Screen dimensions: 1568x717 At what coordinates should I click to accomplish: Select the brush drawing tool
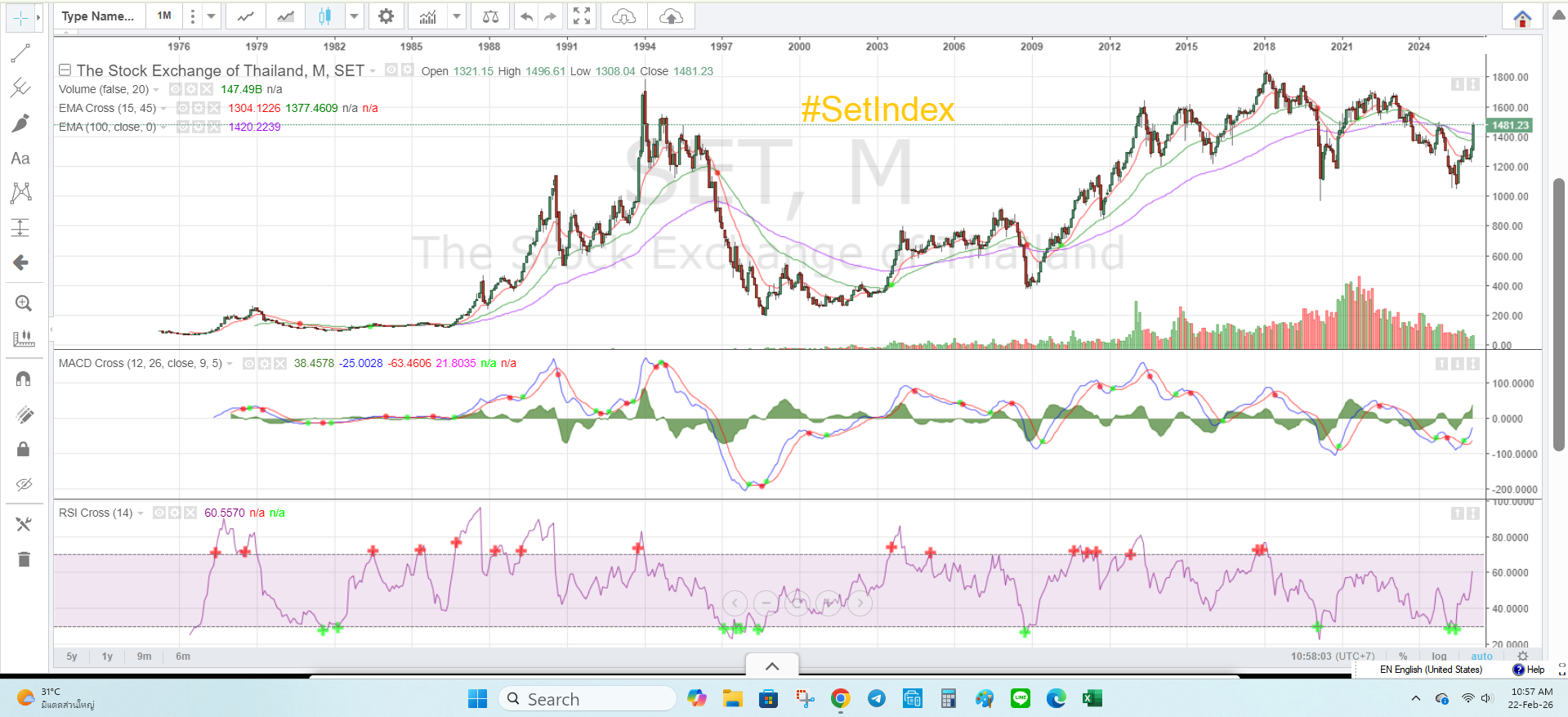20,123
